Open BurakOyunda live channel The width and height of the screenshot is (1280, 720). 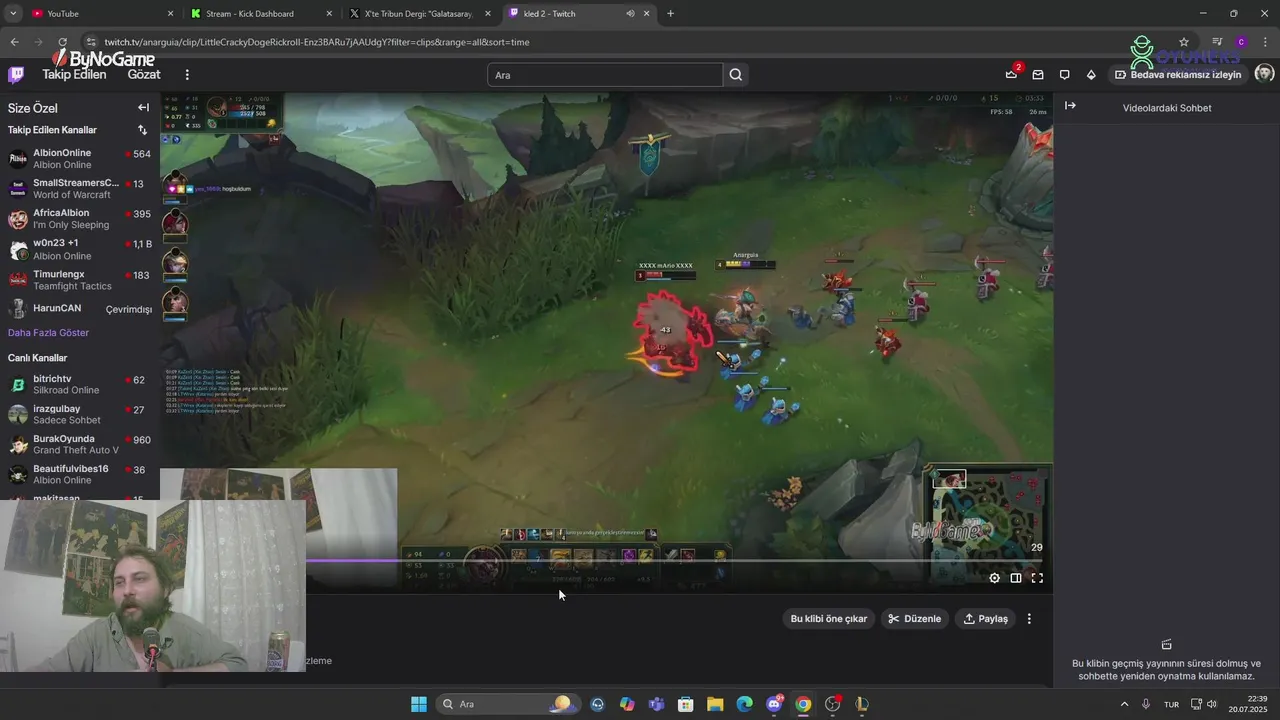(x=80, y=445)
